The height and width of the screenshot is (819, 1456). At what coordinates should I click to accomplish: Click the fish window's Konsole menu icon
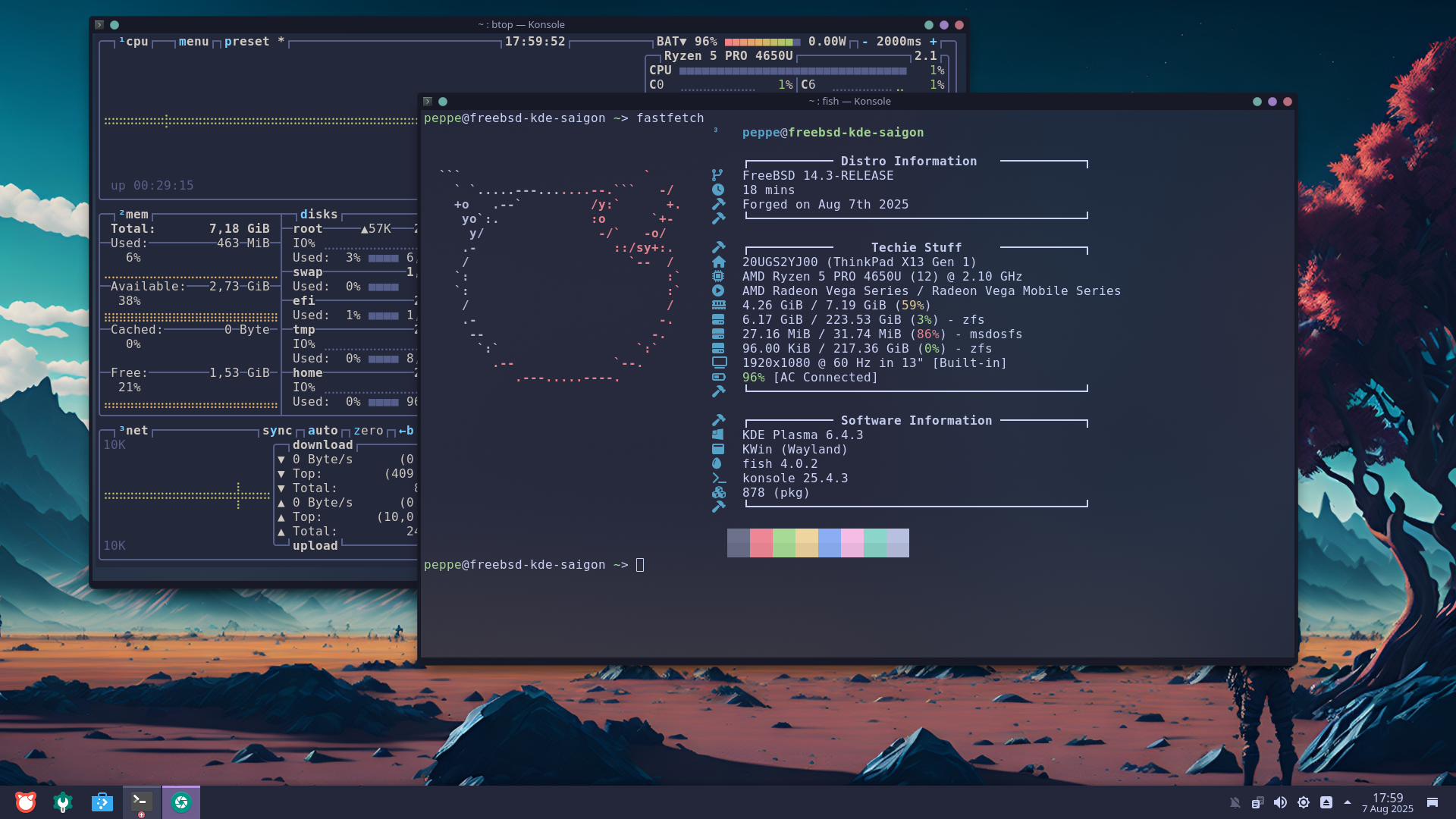428,102
